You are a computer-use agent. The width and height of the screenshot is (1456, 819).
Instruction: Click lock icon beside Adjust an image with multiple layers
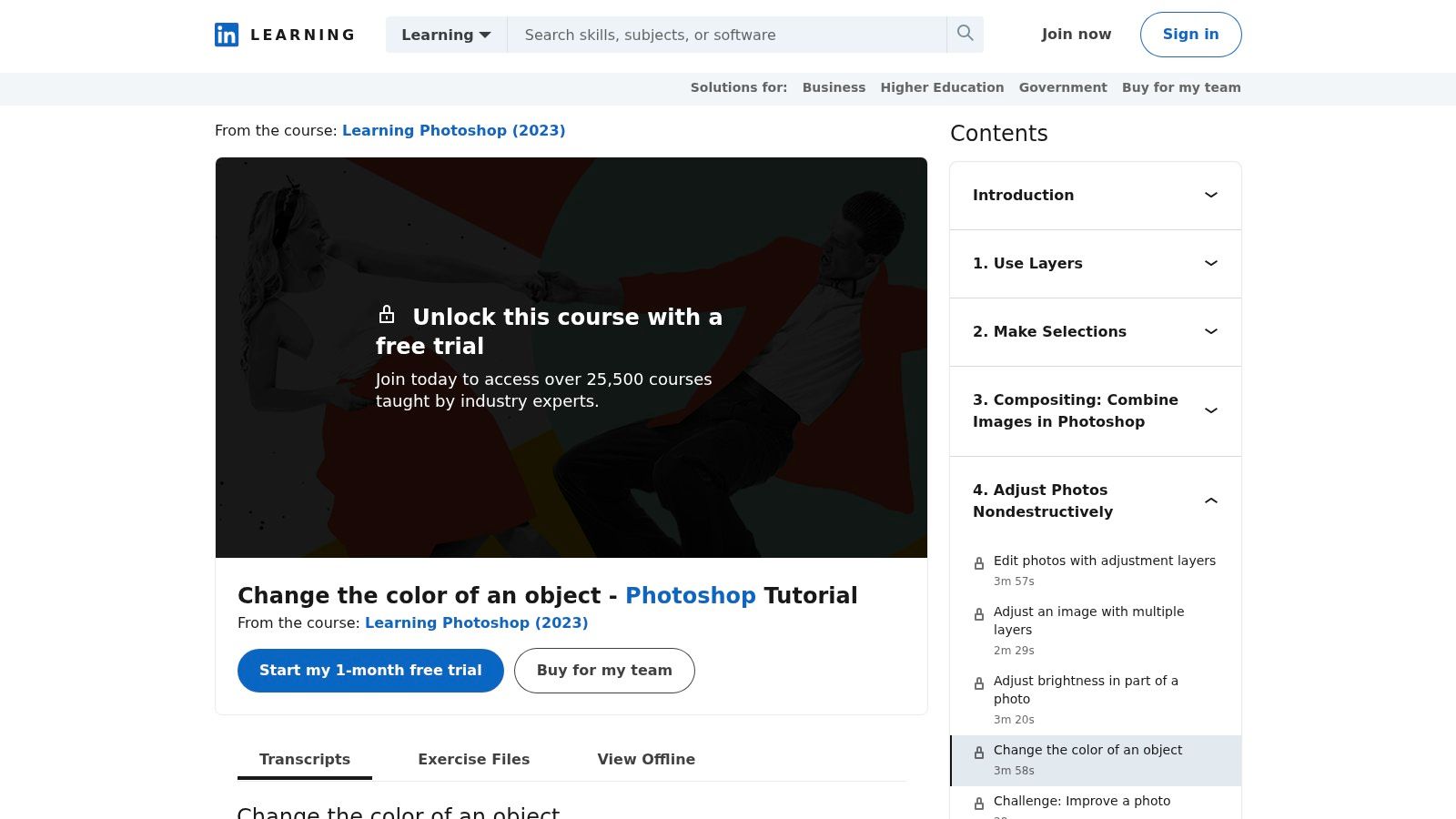click(x=979, y=614)
